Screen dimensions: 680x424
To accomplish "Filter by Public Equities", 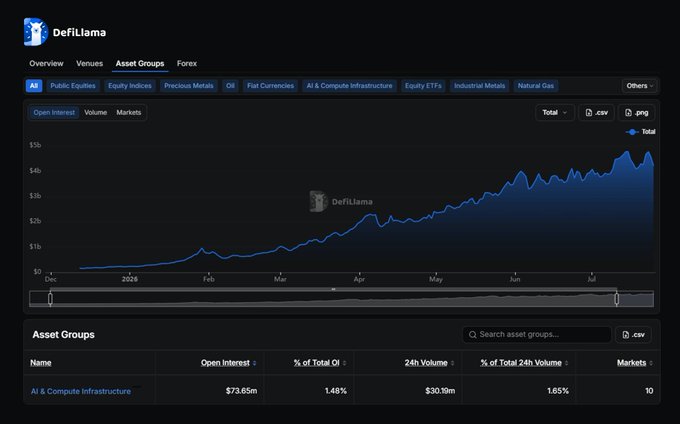I will pyautogui.click(x=73, y=86).
